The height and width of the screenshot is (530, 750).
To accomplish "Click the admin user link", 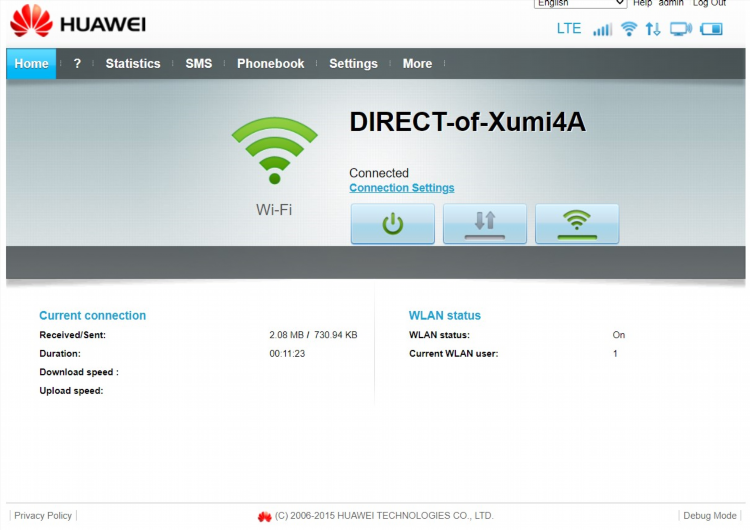I will coord(671,3).
